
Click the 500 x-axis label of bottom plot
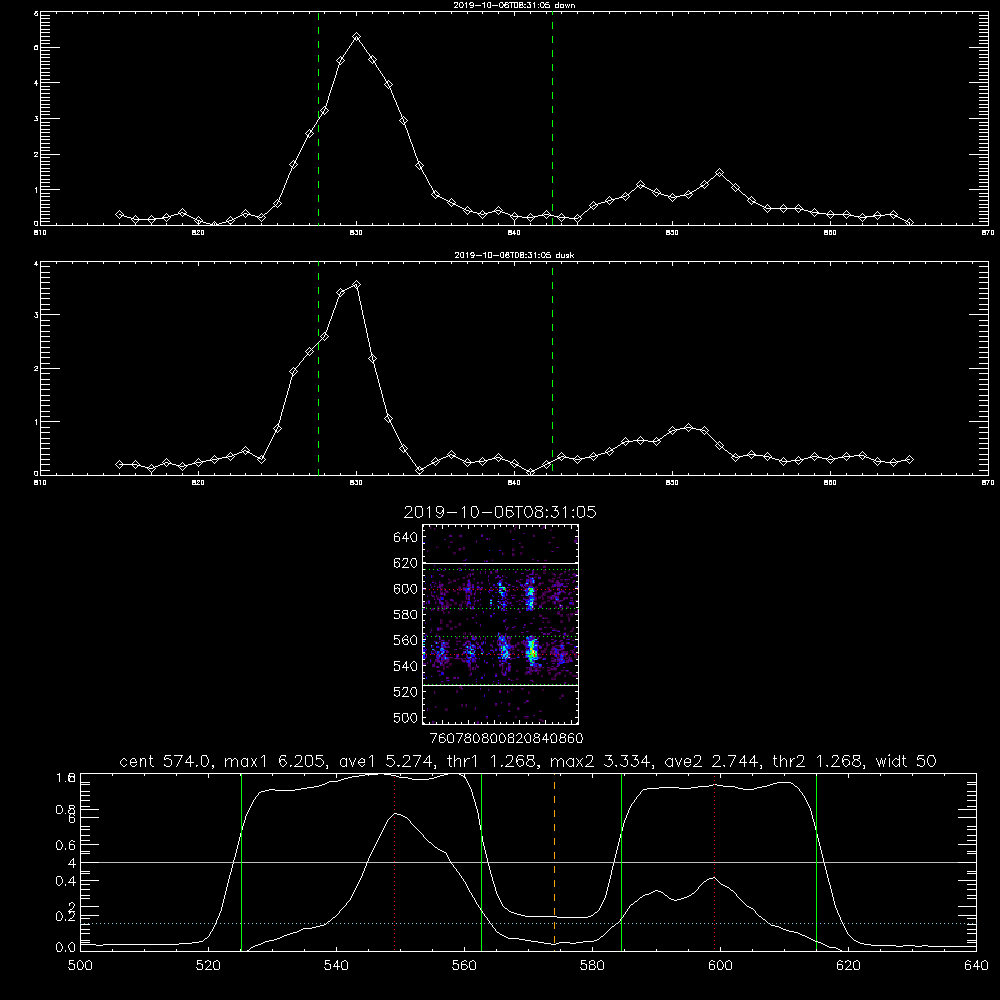click(80, 966)
